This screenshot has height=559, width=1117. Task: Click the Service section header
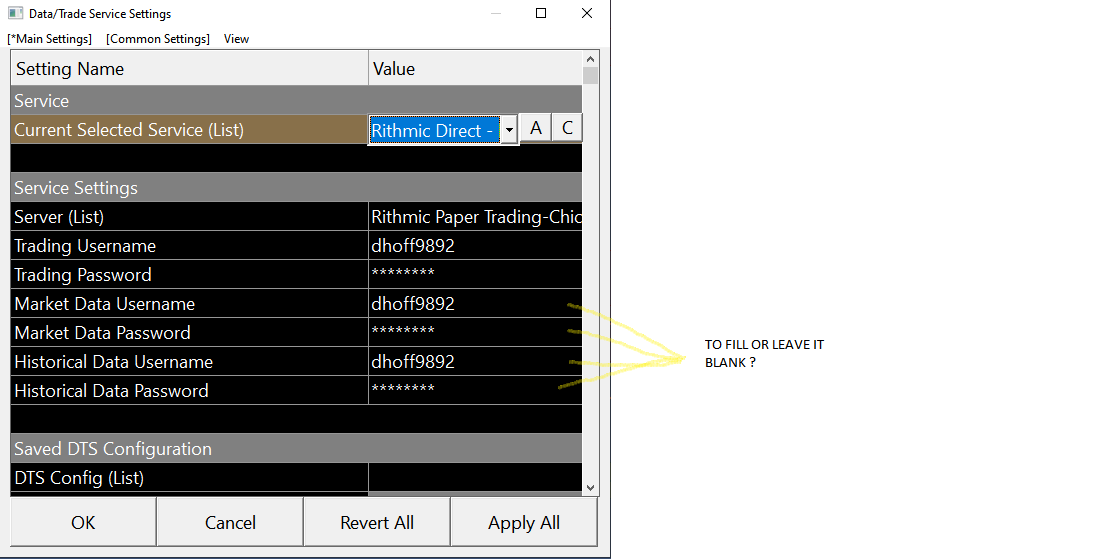coord(296,100)
